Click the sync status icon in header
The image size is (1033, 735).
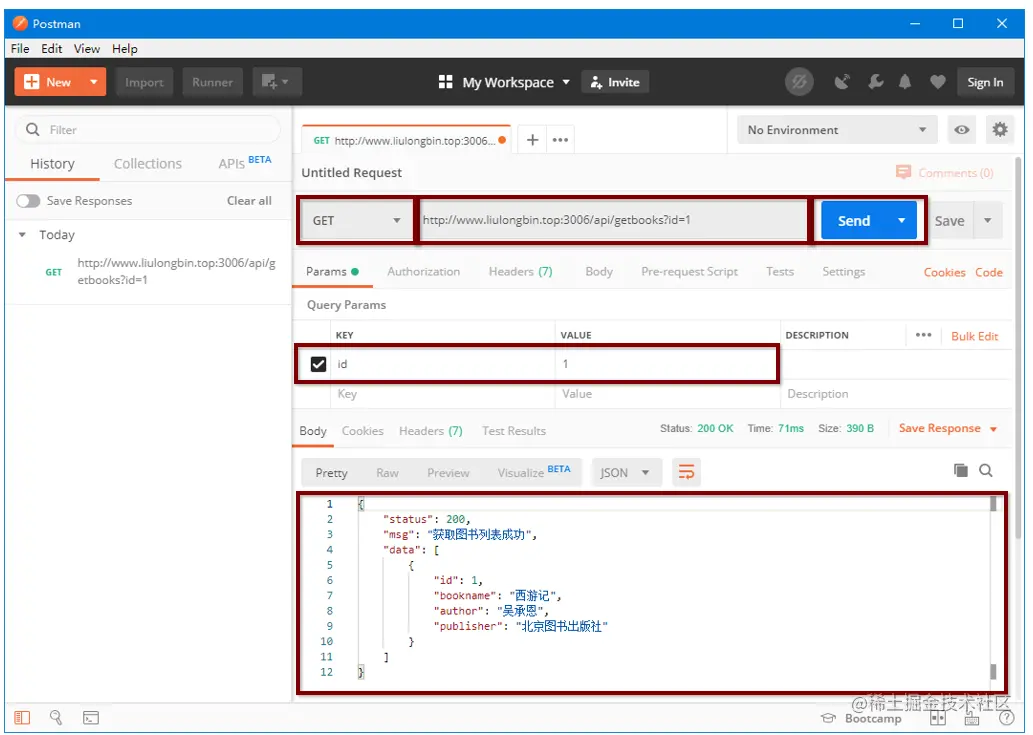[798, 82]
